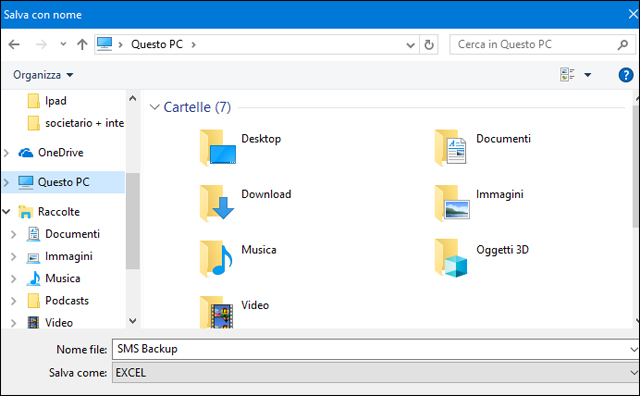Select the Download folder icon

pos(217,203)
